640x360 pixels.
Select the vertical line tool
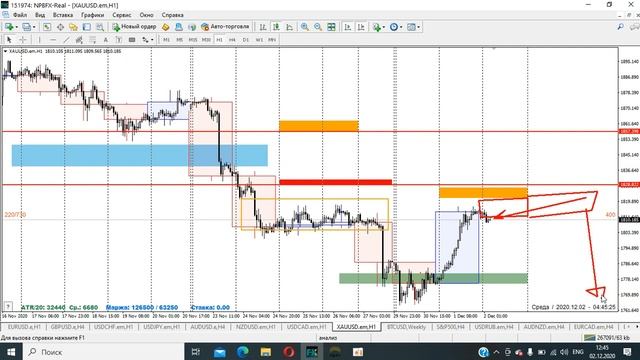point(40,40)
